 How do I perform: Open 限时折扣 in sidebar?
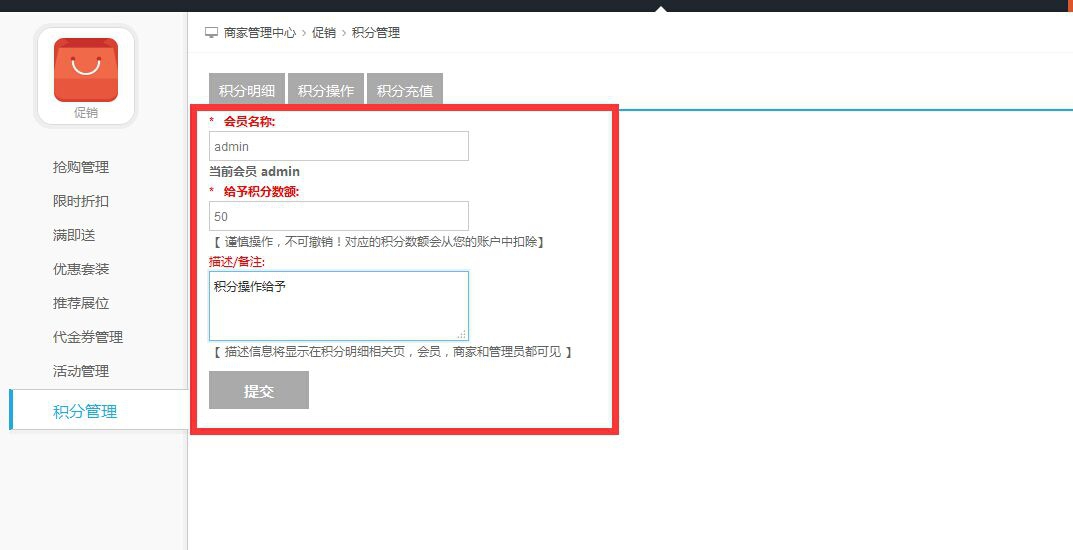pyautogui.click(x=81, y=201)
